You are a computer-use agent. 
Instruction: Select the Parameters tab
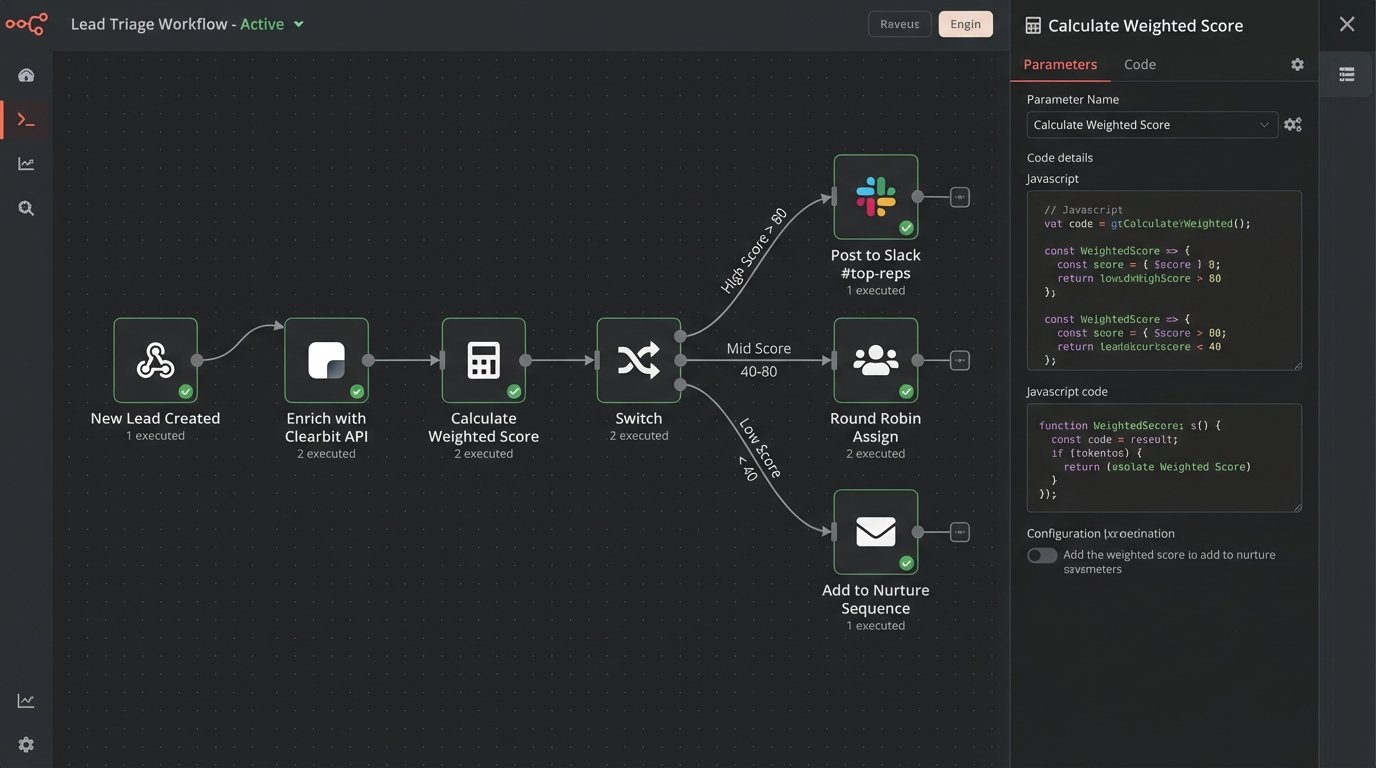coord(1060,63)
